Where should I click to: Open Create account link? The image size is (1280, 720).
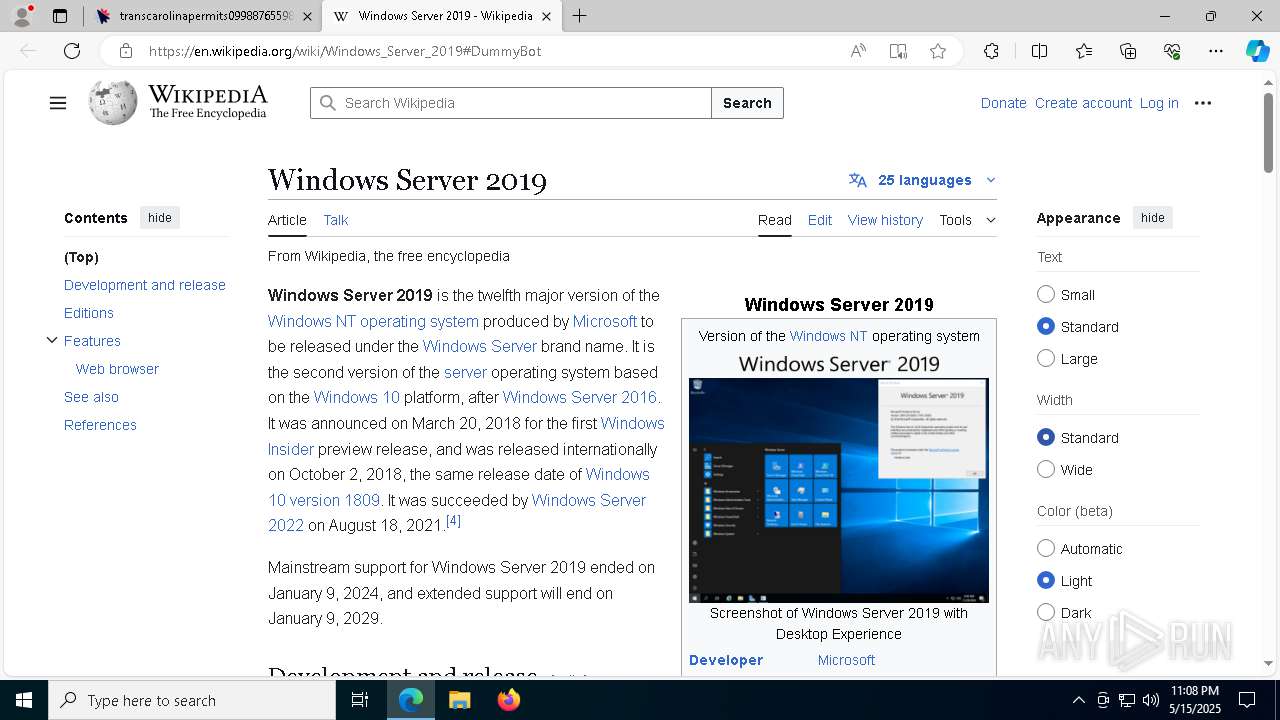1083,103
